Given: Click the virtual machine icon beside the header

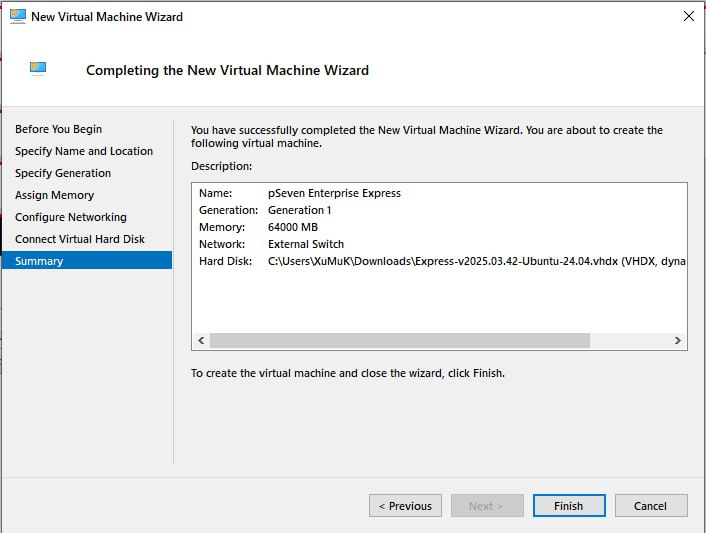Looking at the screenshot, I should [x=38, y=69].
